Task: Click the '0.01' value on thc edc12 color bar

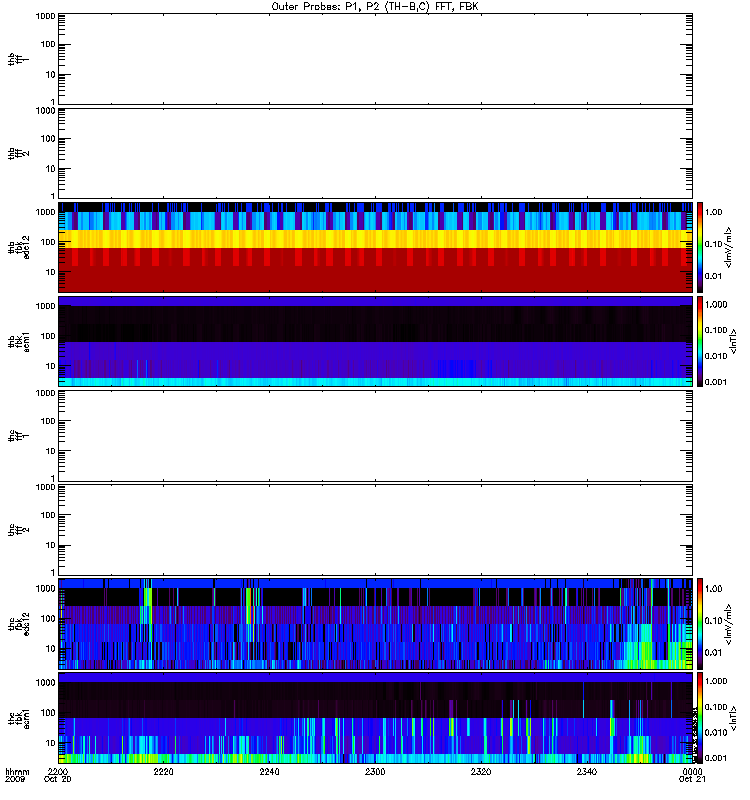Action: click(713, 653)
